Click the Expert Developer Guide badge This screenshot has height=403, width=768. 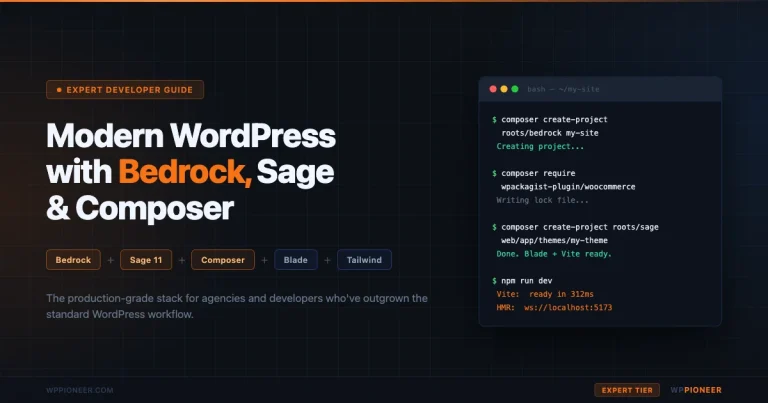[125, 90]
